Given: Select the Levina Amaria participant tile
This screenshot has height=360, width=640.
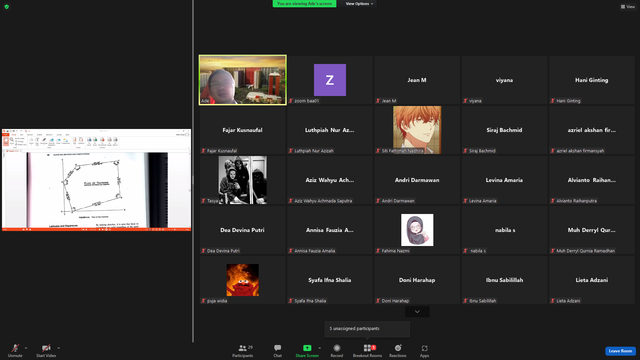Looking at the screenshot, I should pyautogui.click(x=504, y=180).
